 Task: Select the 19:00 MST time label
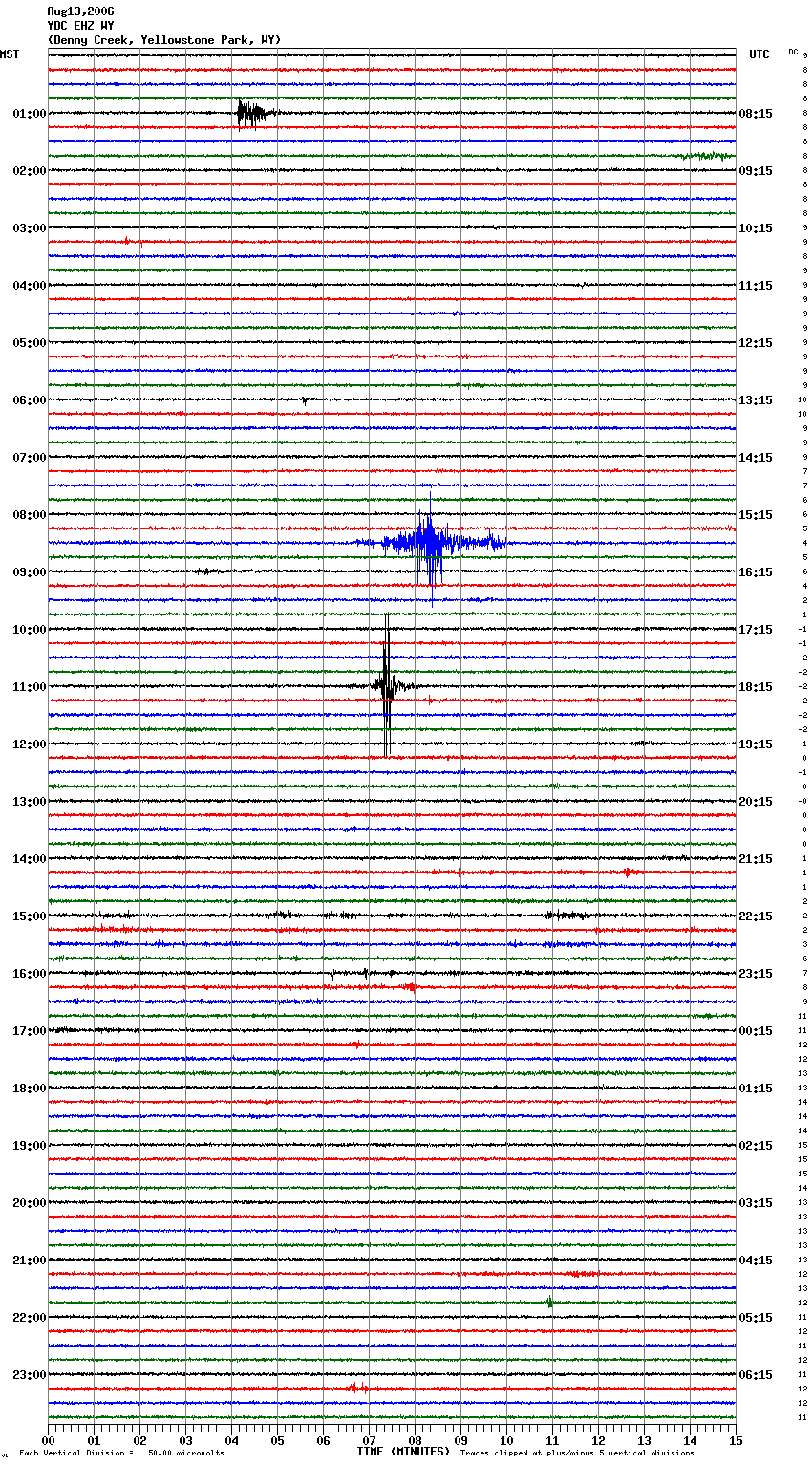30,1146
